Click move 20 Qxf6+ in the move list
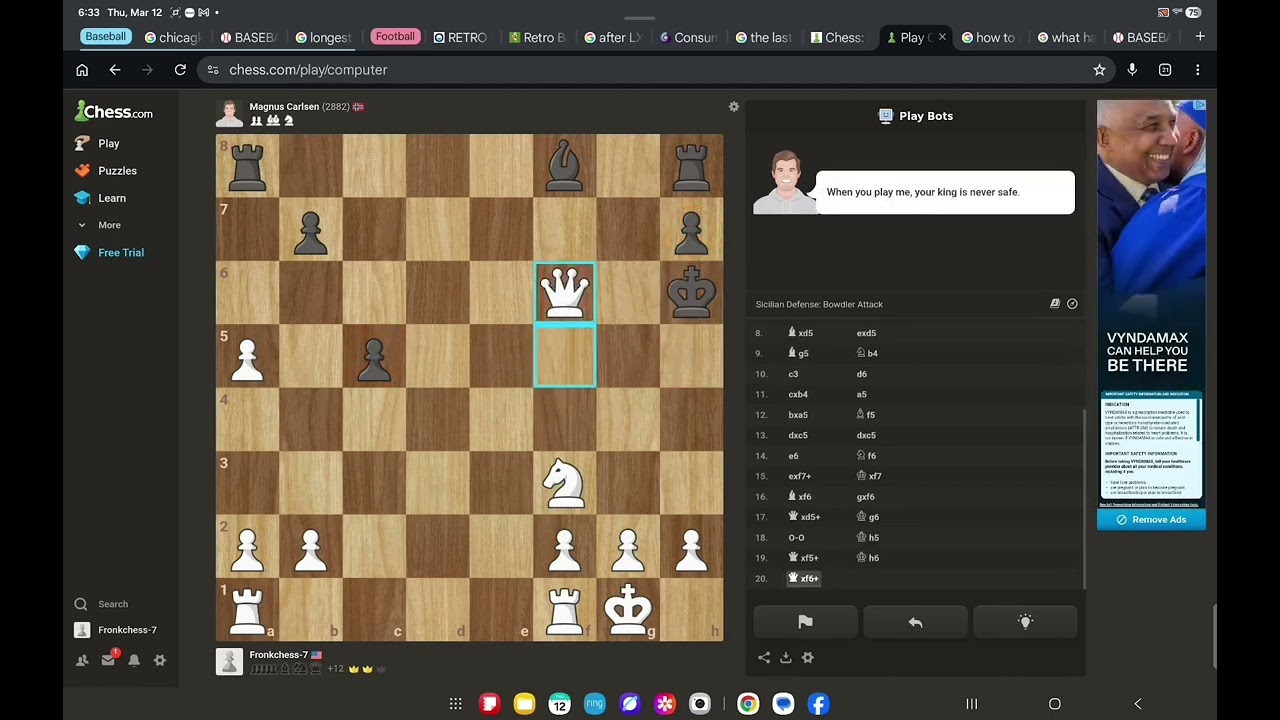The image size is (1280, 720). pos(804,578)
